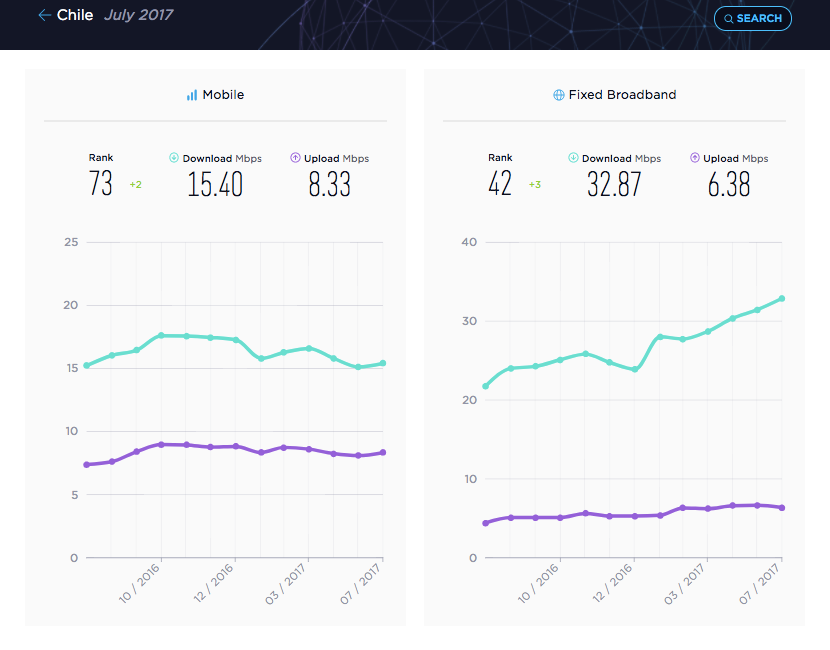This screenshot has height=650, width=830.
Task: Click Fixed Broadband download final point 07/2017
Action: coord(782,299)
